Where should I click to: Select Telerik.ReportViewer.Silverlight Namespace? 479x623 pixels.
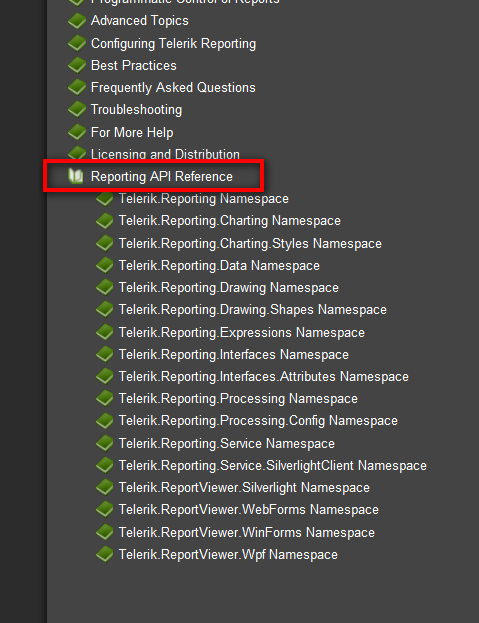(244, 488)
